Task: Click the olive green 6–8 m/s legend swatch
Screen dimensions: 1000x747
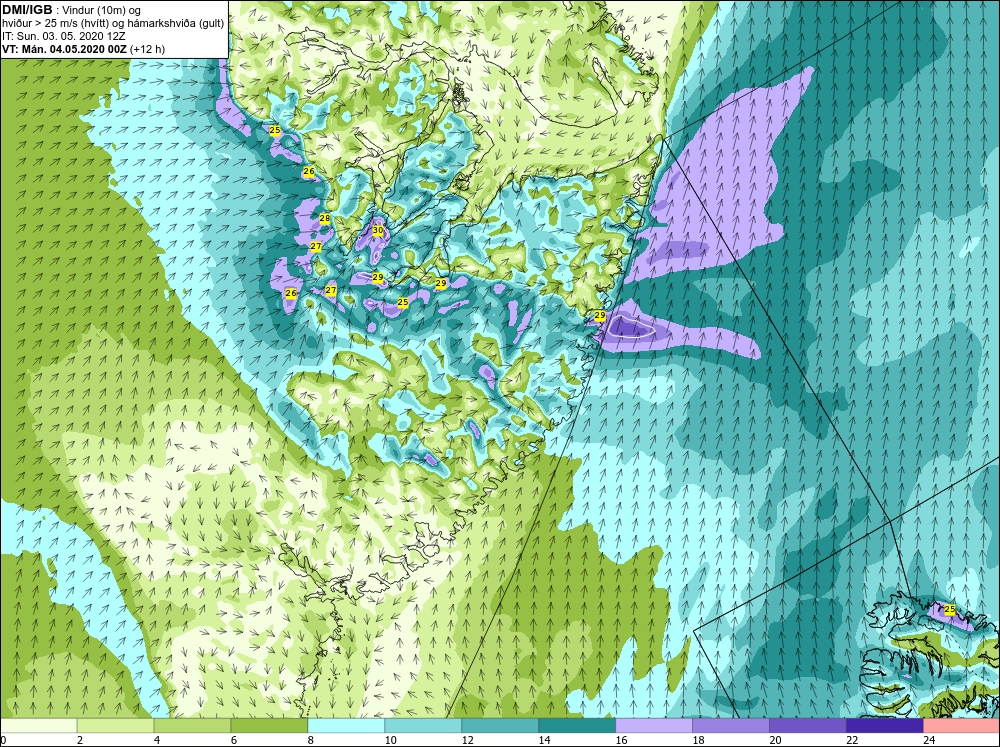Action: coord(269,726)
